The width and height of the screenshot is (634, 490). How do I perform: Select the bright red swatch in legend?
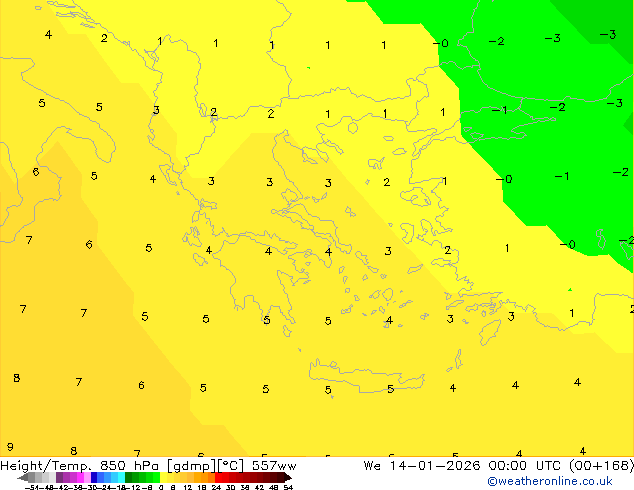[x=218, y=477]
